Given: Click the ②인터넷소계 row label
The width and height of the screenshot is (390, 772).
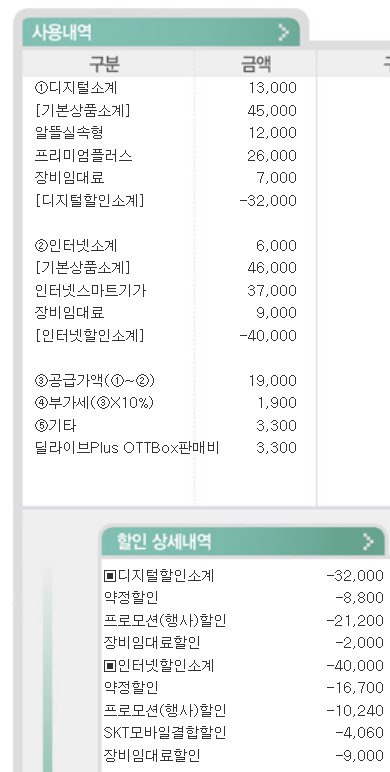Looking at the screenshot, I should click(x=76, y=245).
